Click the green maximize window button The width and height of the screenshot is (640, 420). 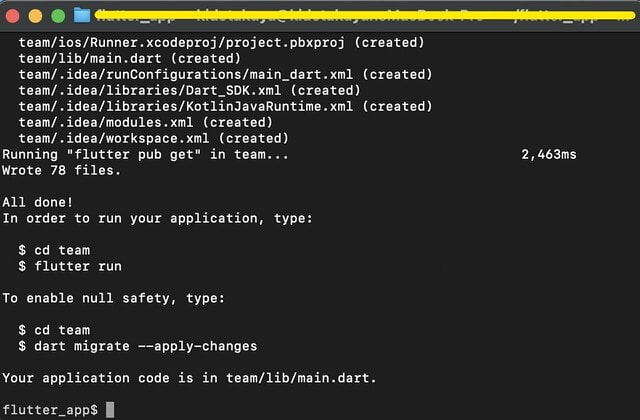[58, 16]
